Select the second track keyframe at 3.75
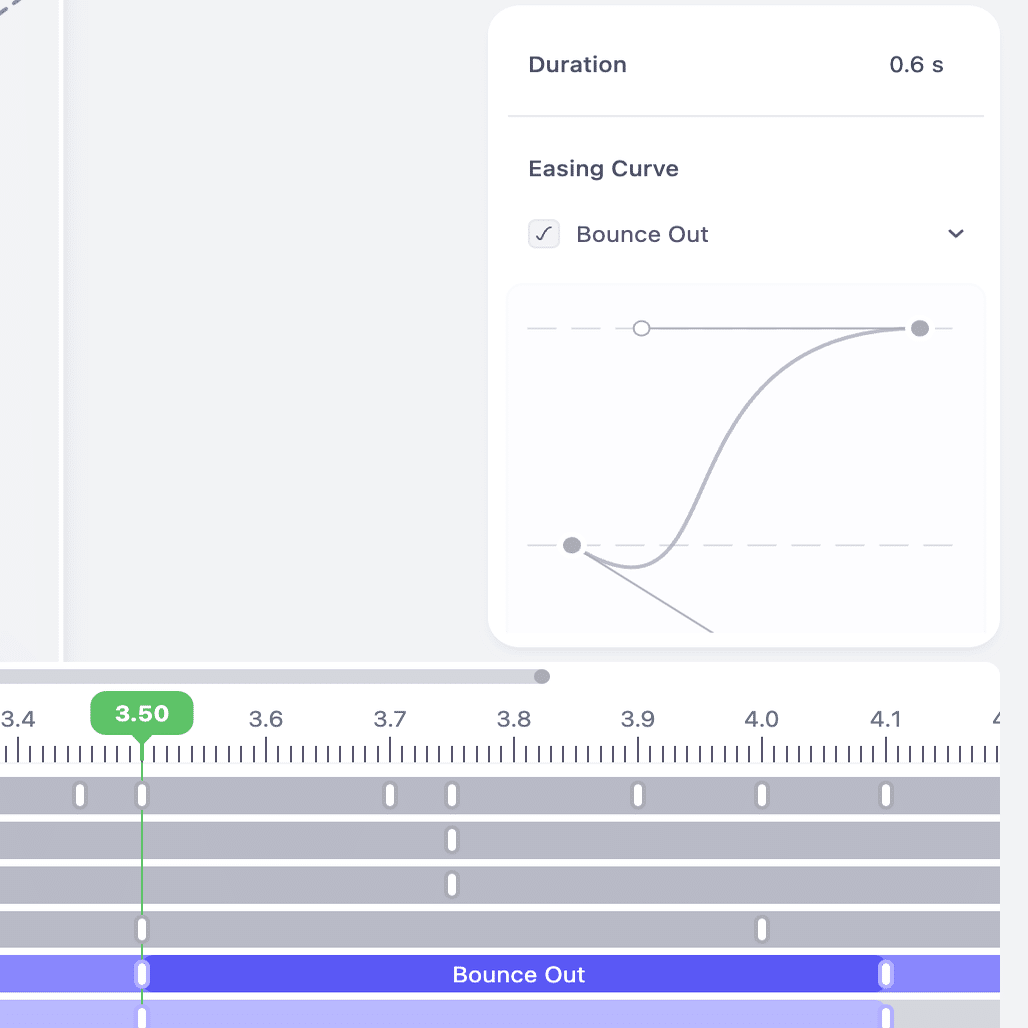The height and width of the screenshot is (1028, 1028). pyautogui.click(x=452, y=840)
